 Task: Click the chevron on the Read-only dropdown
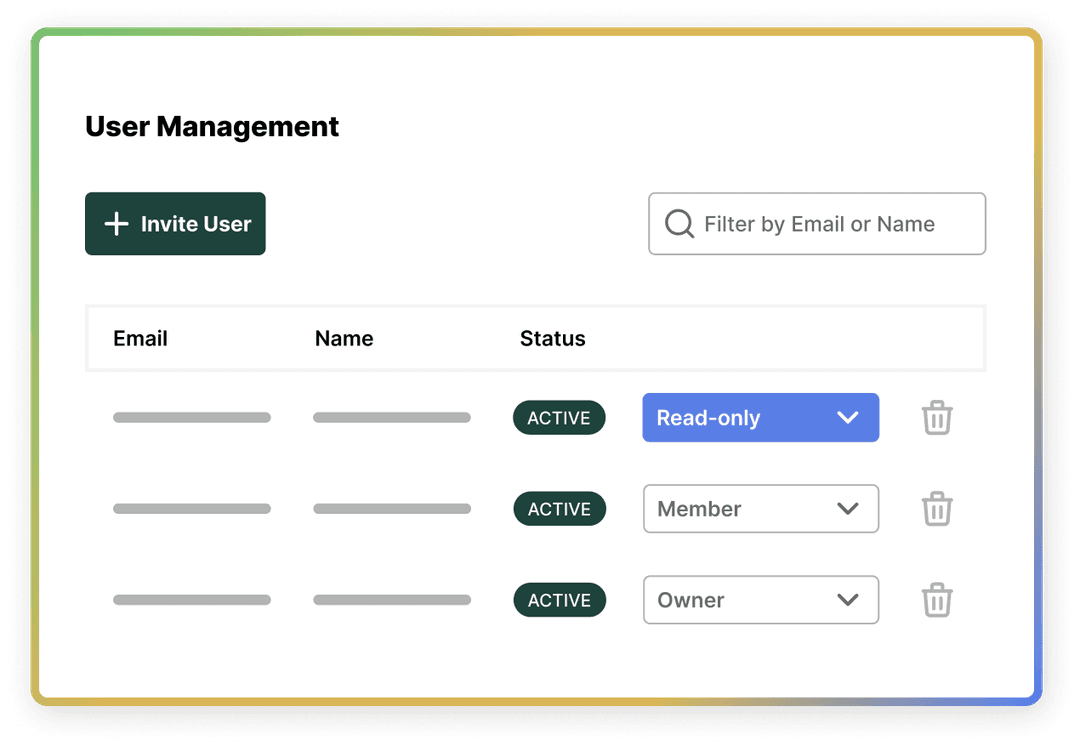pos(847,417)
